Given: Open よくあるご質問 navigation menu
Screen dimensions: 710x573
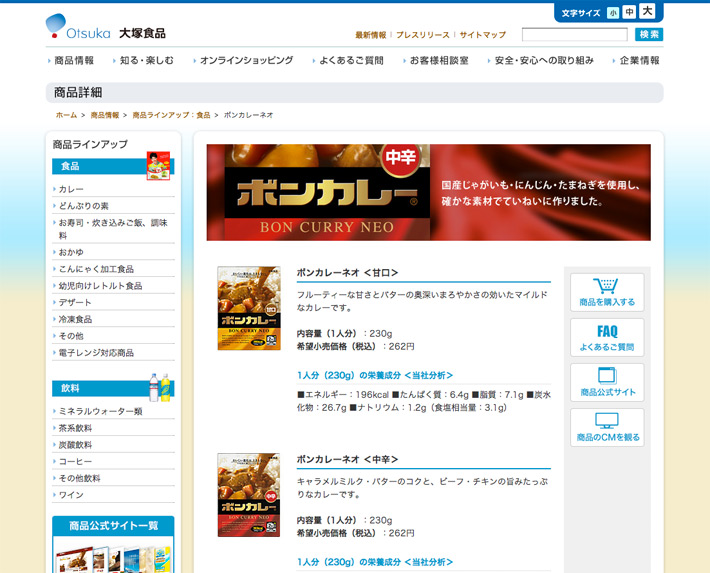Looking at the screenshot, I should pos(351,60).
